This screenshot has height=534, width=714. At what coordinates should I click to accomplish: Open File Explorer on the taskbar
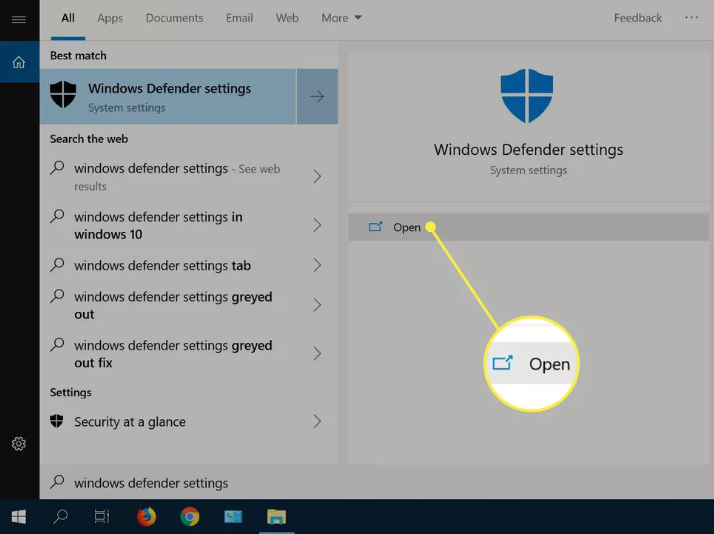click(276, 517)
